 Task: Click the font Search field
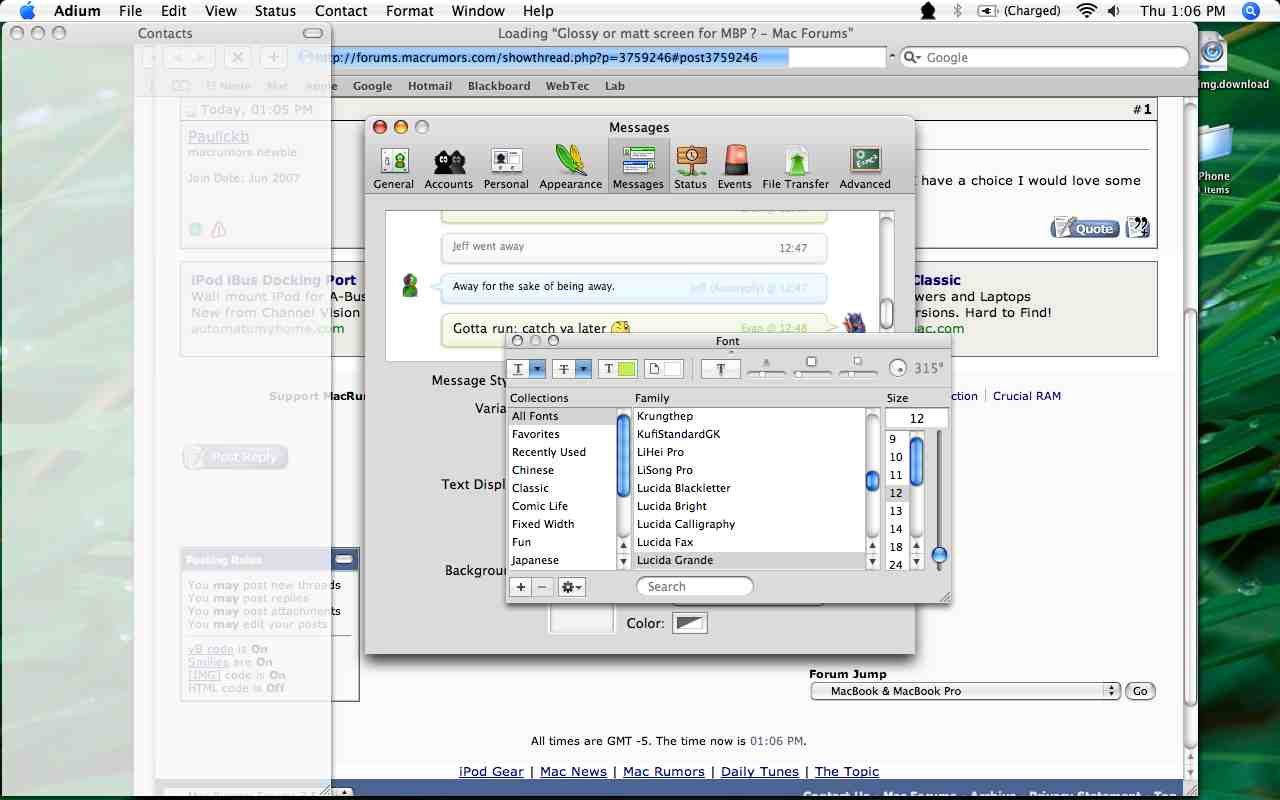[695, 587]
